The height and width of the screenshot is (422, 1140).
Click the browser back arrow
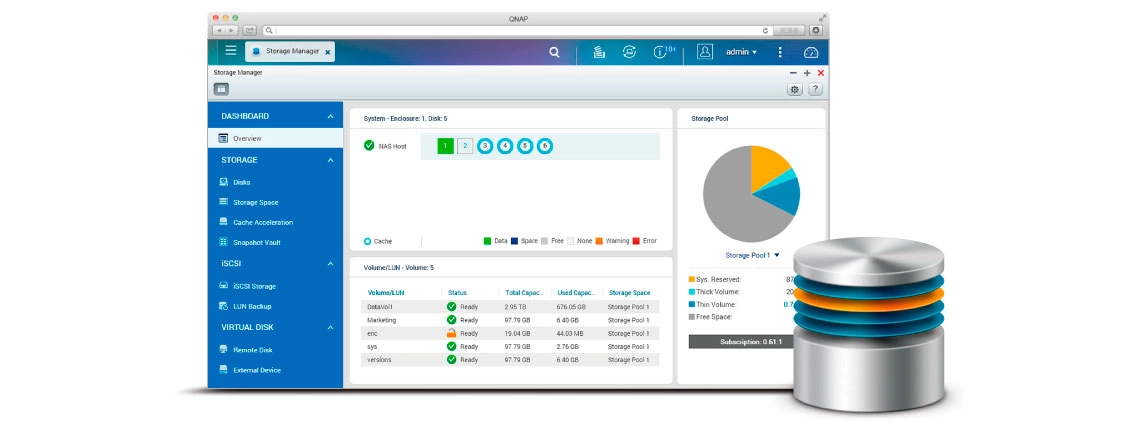(219, 31)
